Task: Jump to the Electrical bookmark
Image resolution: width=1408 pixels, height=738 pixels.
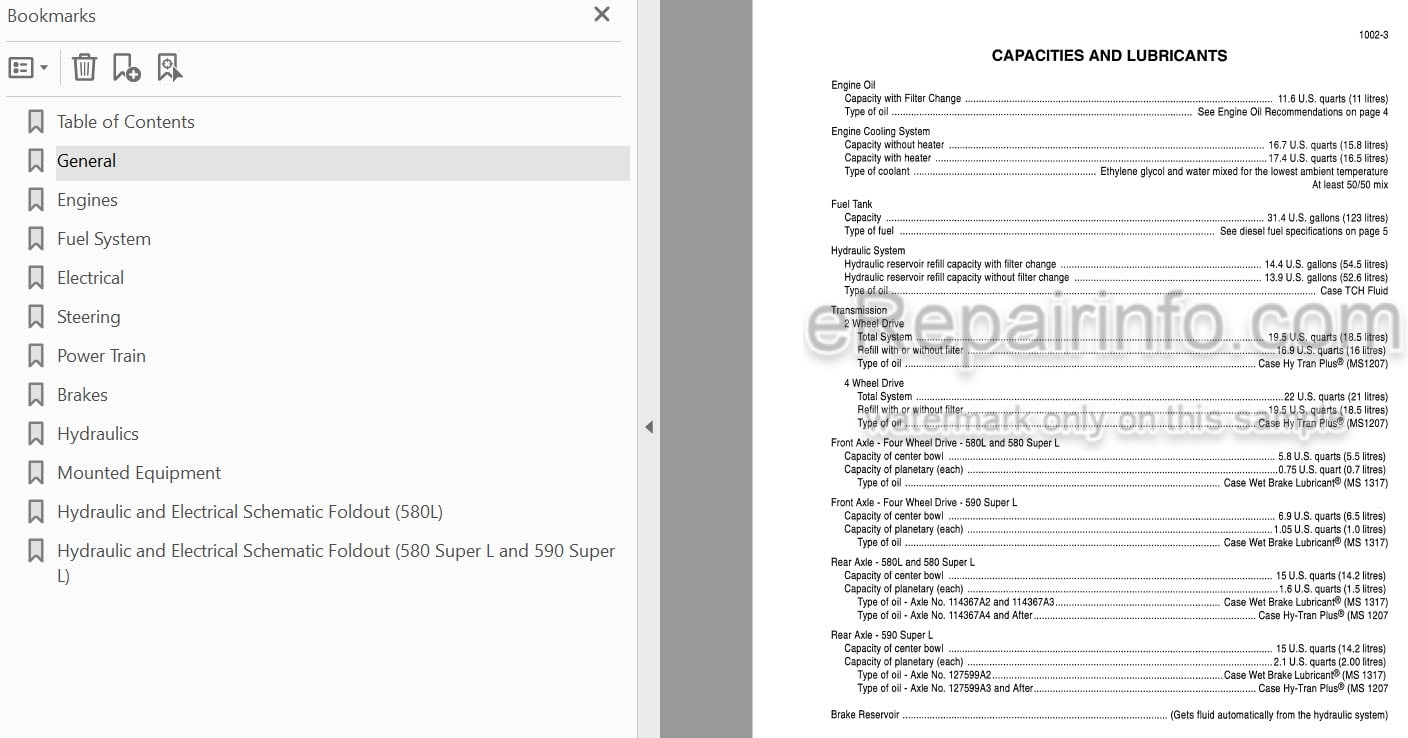Action: tap(90, 278)
